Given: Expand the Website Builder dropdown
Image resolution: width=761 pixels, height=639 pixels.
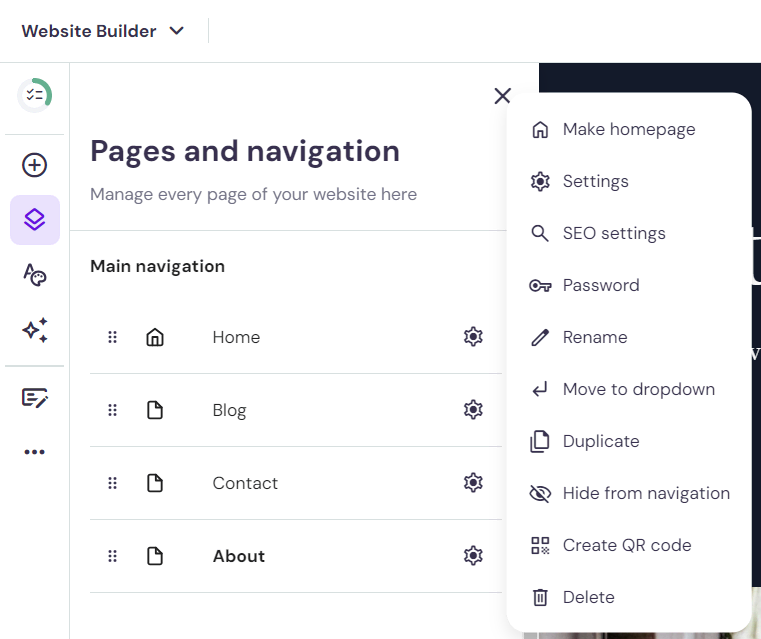Looking at the screenshot, I should (x=103, y=31).
